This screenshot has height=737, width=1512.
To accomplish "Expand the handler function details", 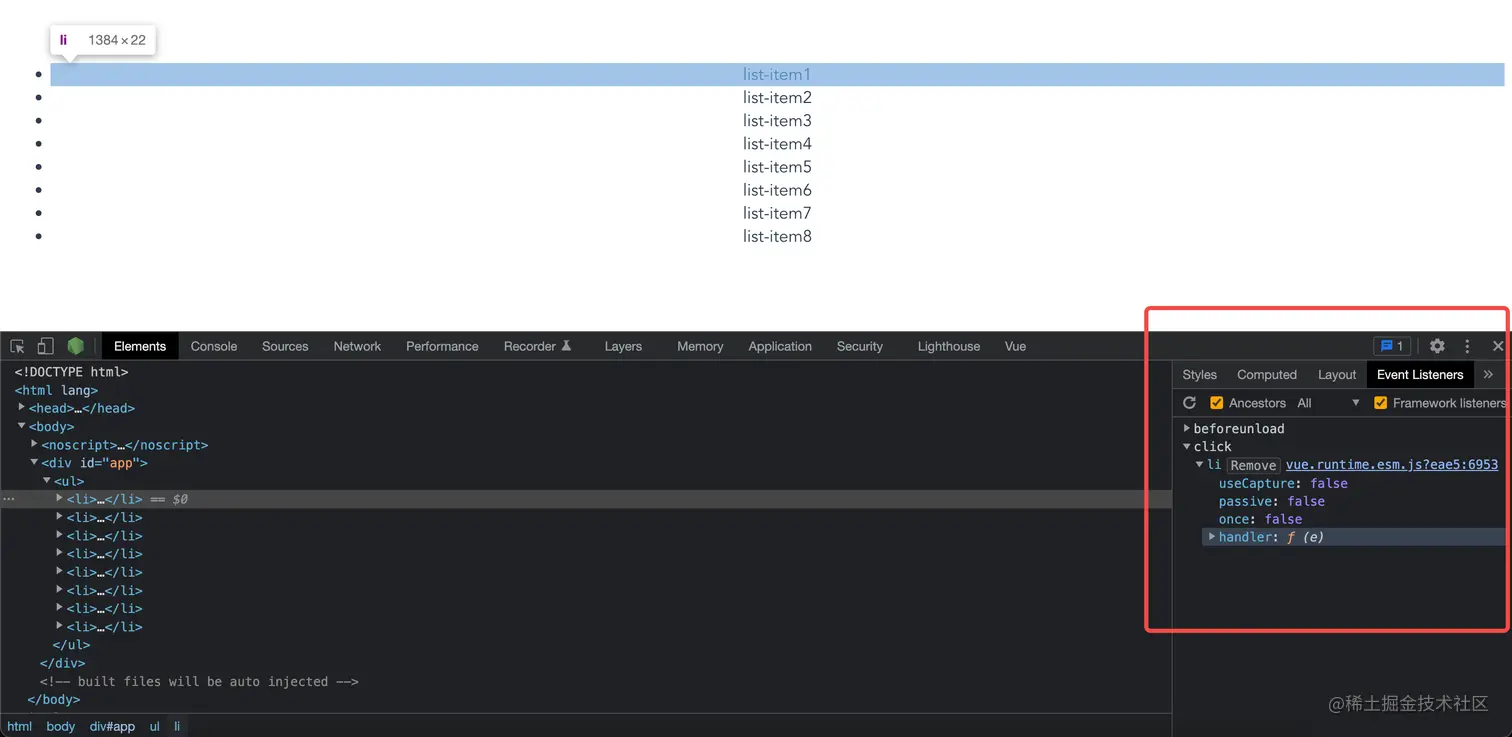I will pos(1212,537).
